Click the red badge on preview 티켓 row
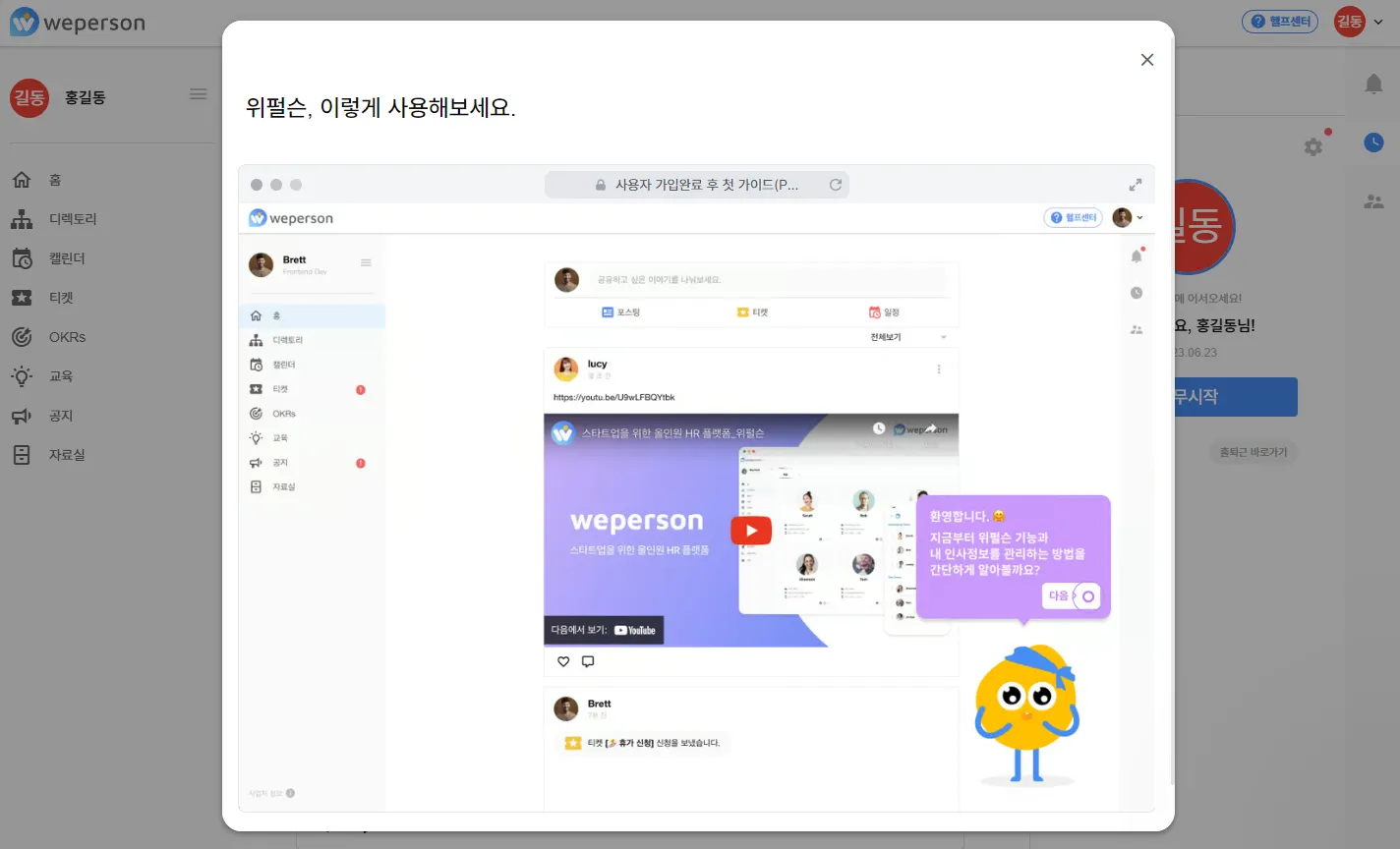 [361, 390]
